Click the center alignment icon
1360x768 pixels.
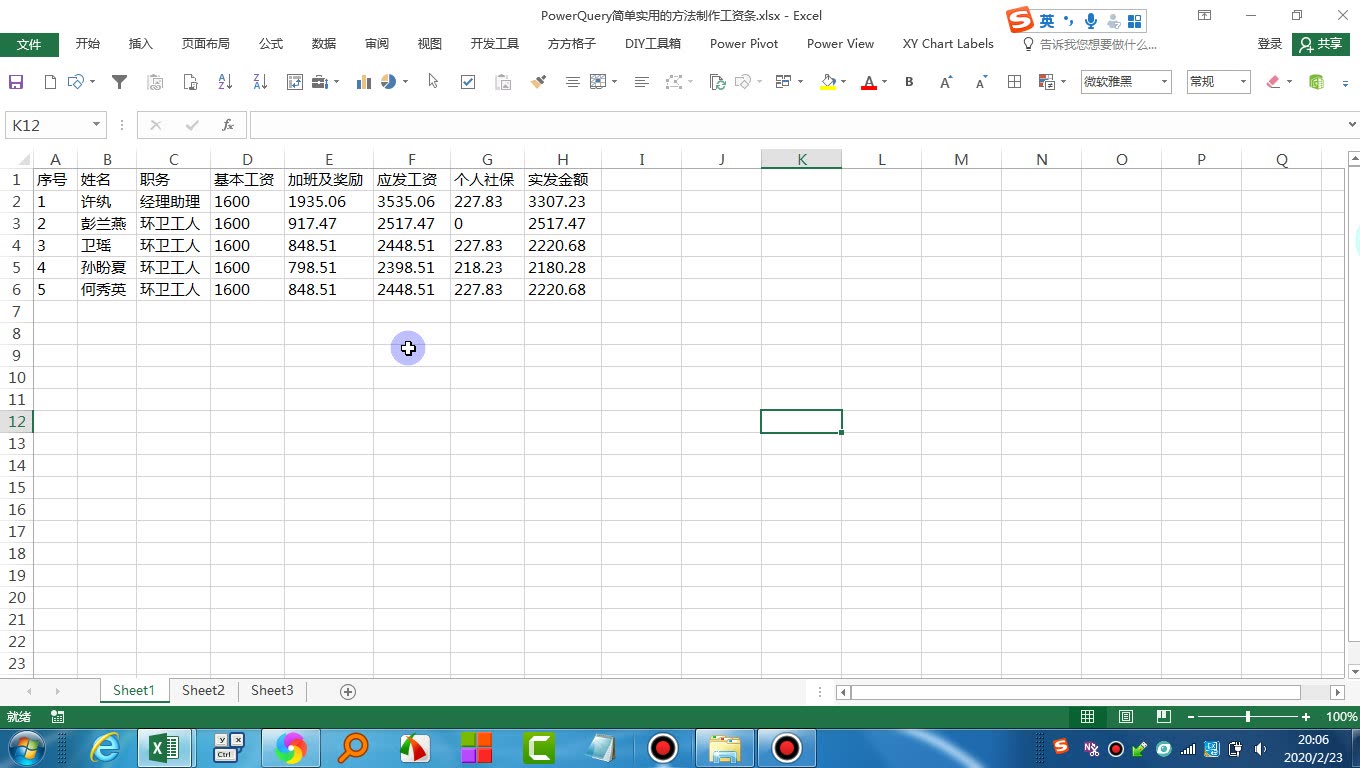(x=572, y=82)
